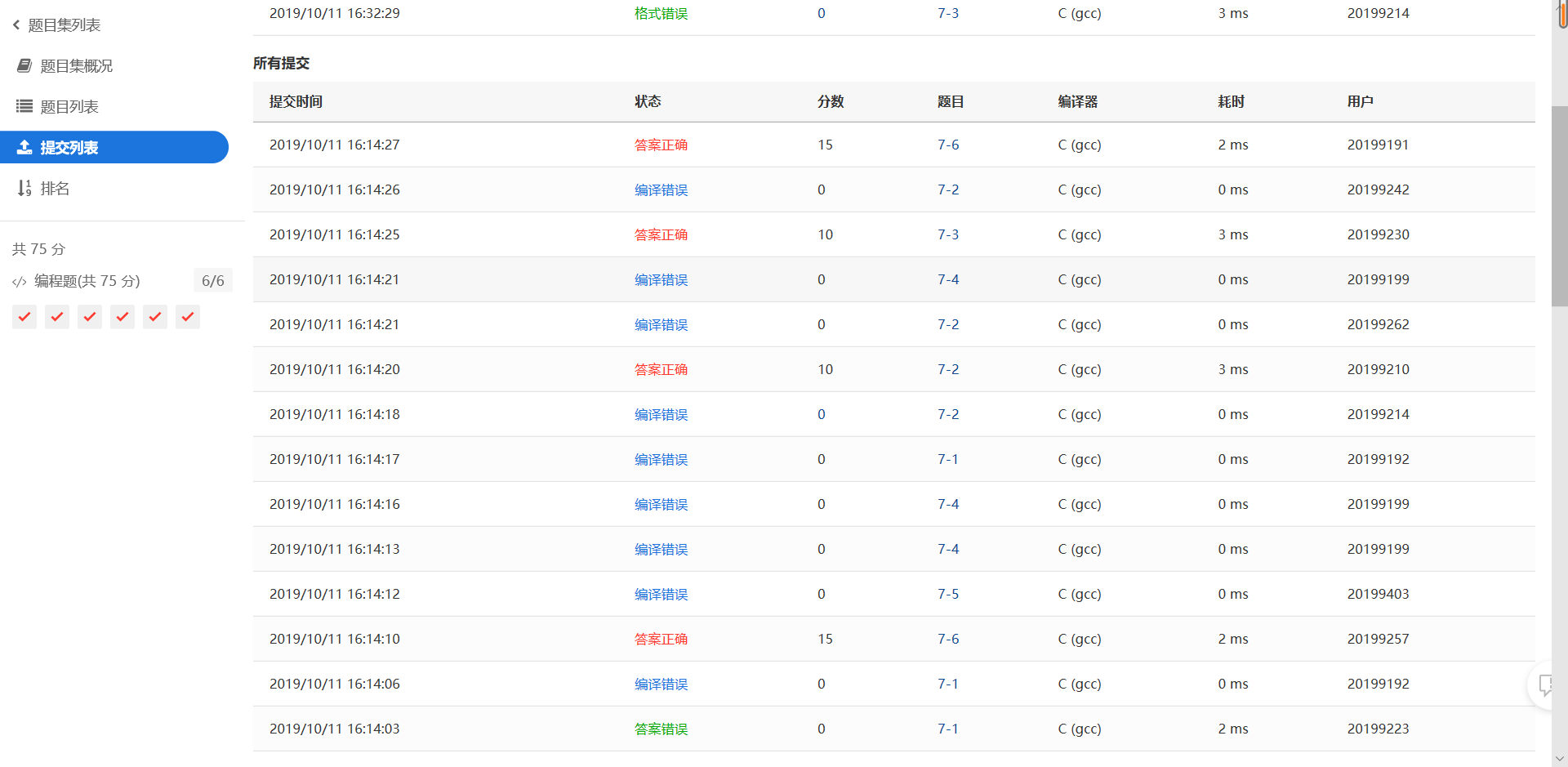Open problem 7-6 in the 16:14:27 row
Image resolution: width=1568 pixels, height=767 pixels.
pos(948,145)
